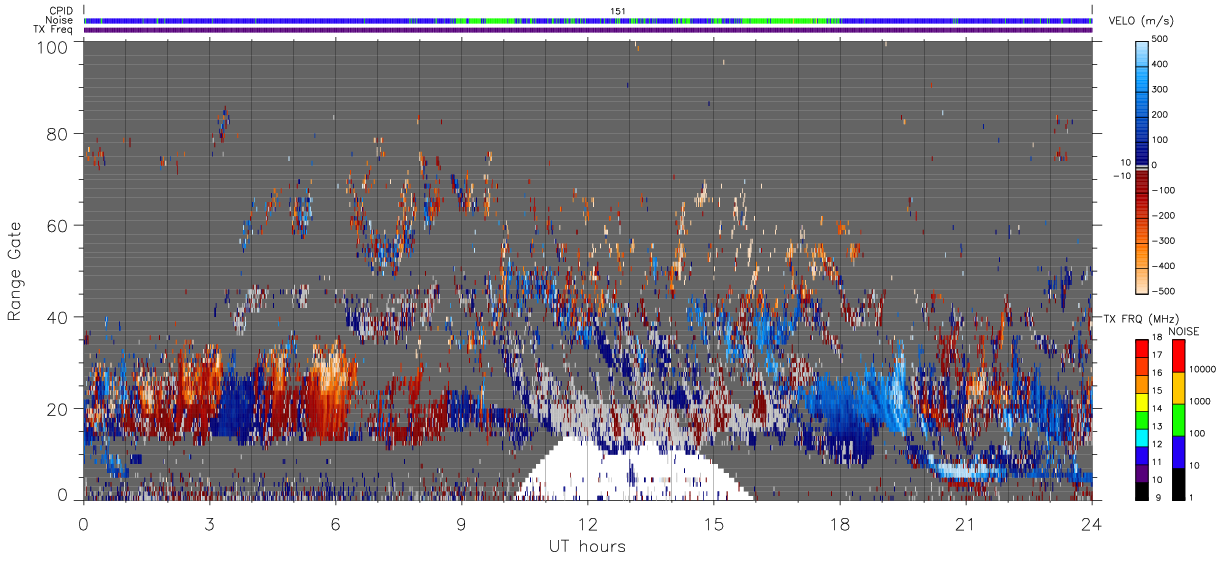1228x567 pixels.
Task: Click the x-axis tick label "3"
Action: pyautogui.click(x=209, y=524)
